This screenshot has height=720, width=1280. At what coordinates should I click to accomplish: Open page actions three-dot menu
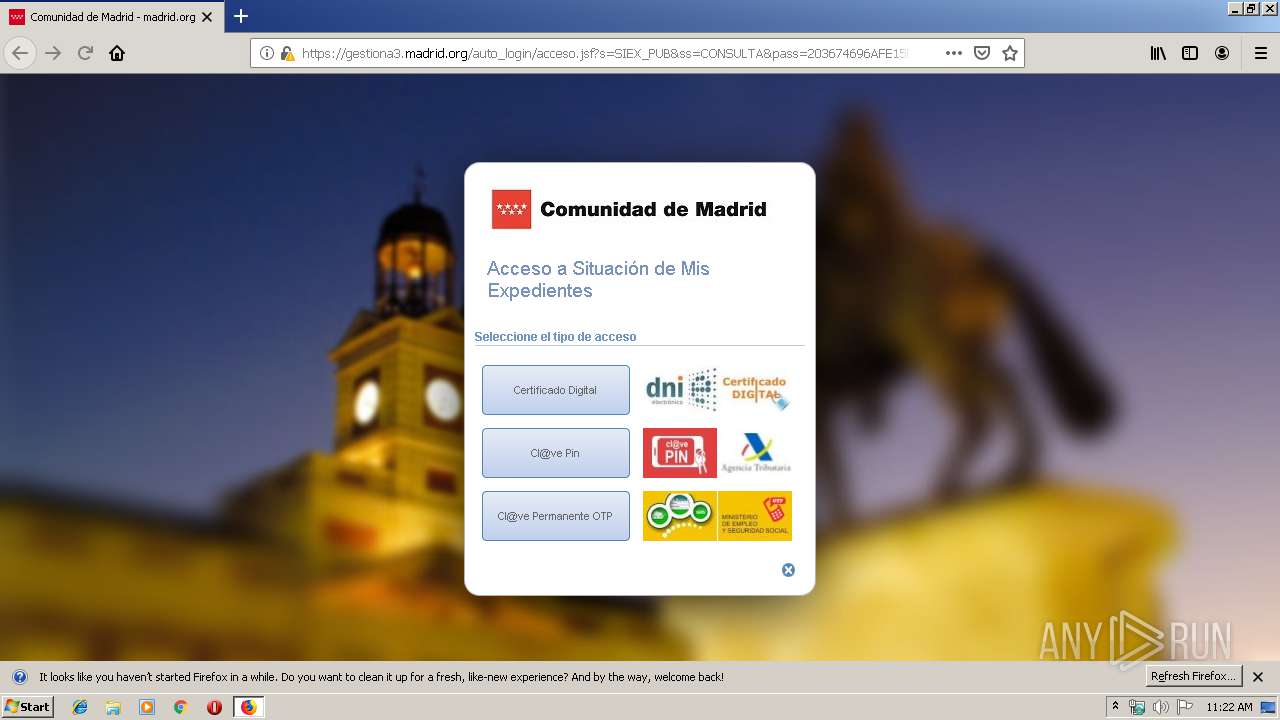(x=954, y=53)
